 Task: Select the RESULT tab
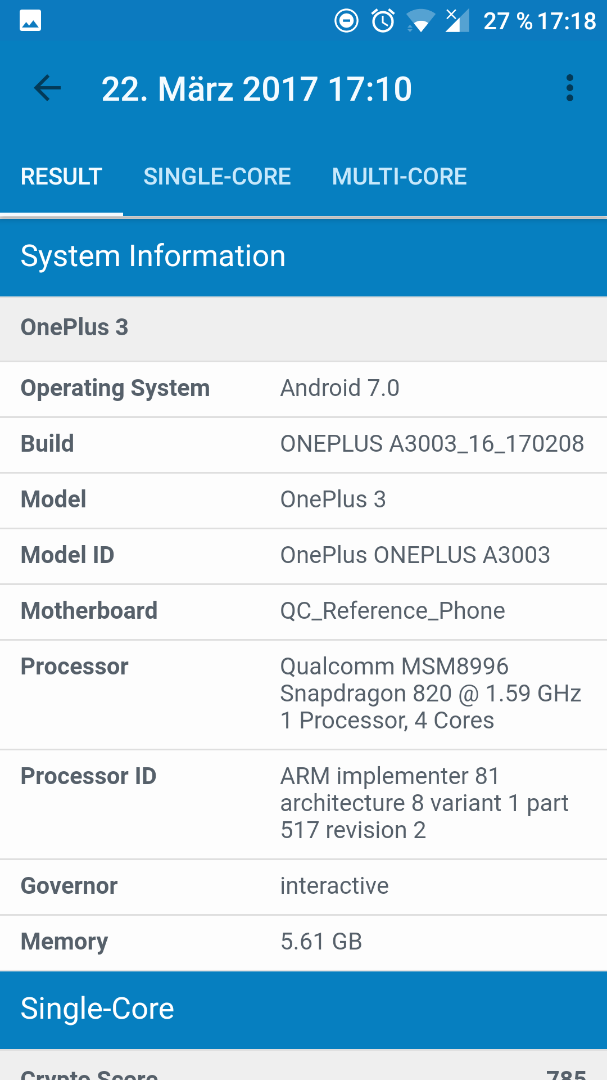(x=61, y=176)
